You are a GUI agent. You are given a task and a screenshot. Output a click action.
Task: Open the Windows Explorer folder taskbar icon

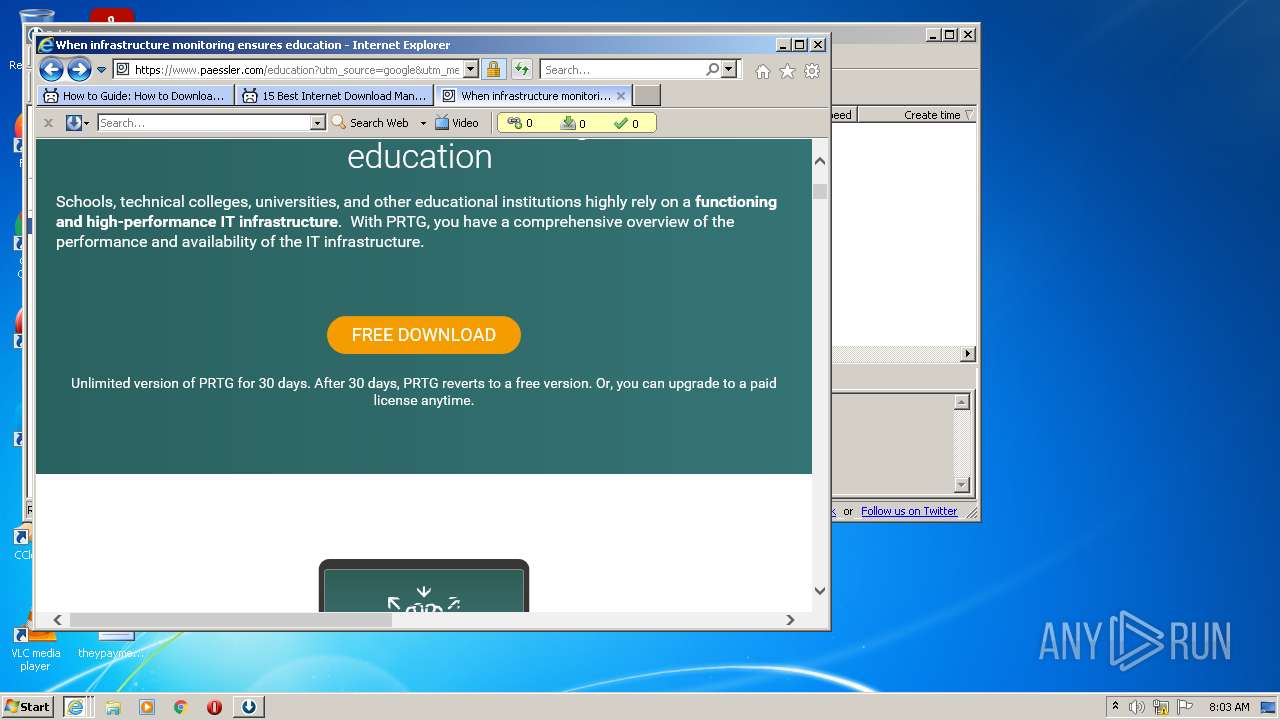coord(113,707)
